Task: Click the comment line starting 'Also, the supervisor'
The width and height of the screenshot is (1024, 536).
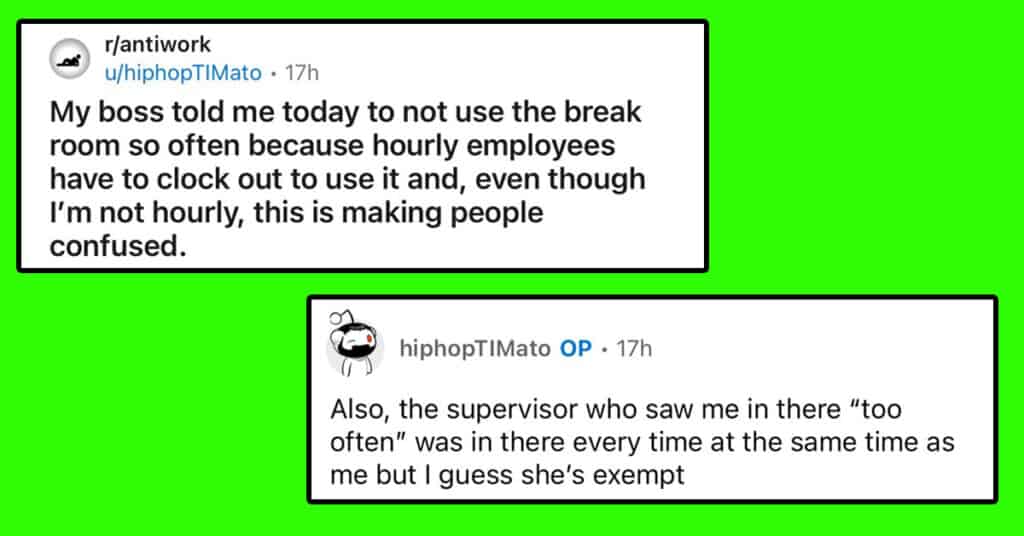Action: click(616, 409)
